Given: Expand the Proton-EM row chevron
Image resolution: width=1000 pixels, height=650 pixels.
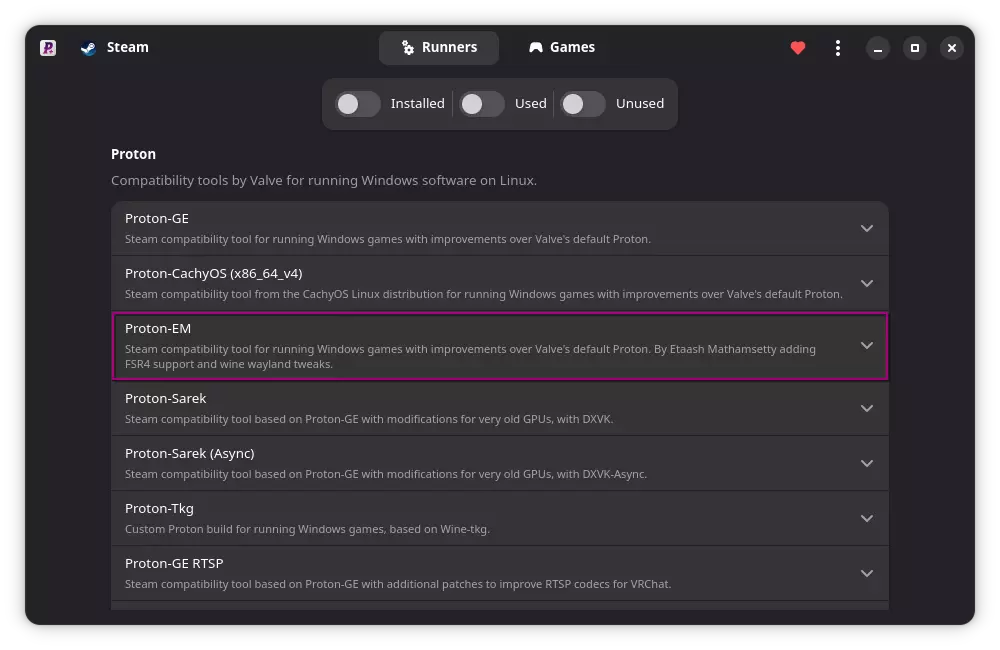Looking at the screenshot, I should [x=867, y=345].
